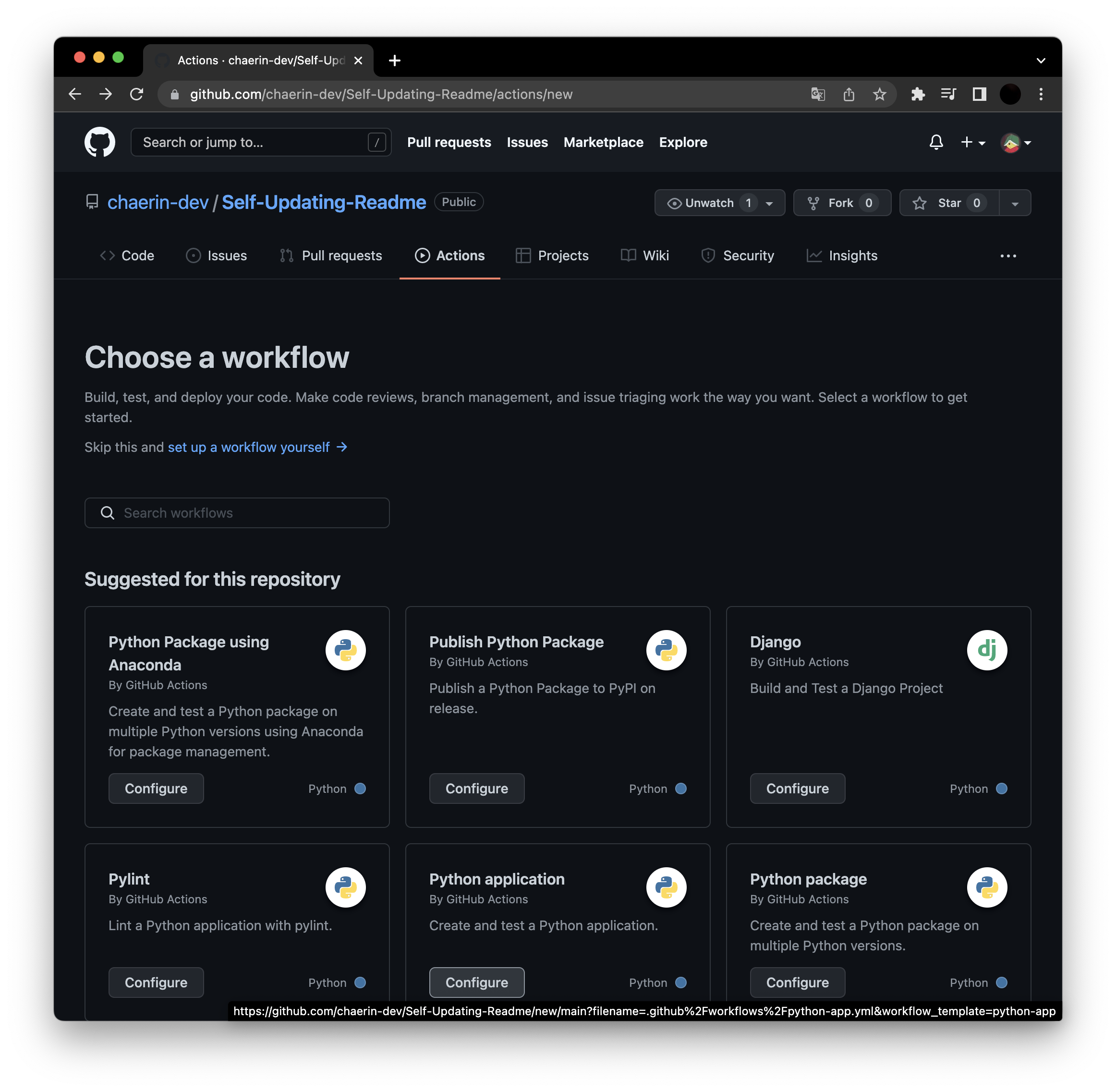Focus the Search or jump to field
Viewport: 1116px width, 1092px height.
click(261, 142)
